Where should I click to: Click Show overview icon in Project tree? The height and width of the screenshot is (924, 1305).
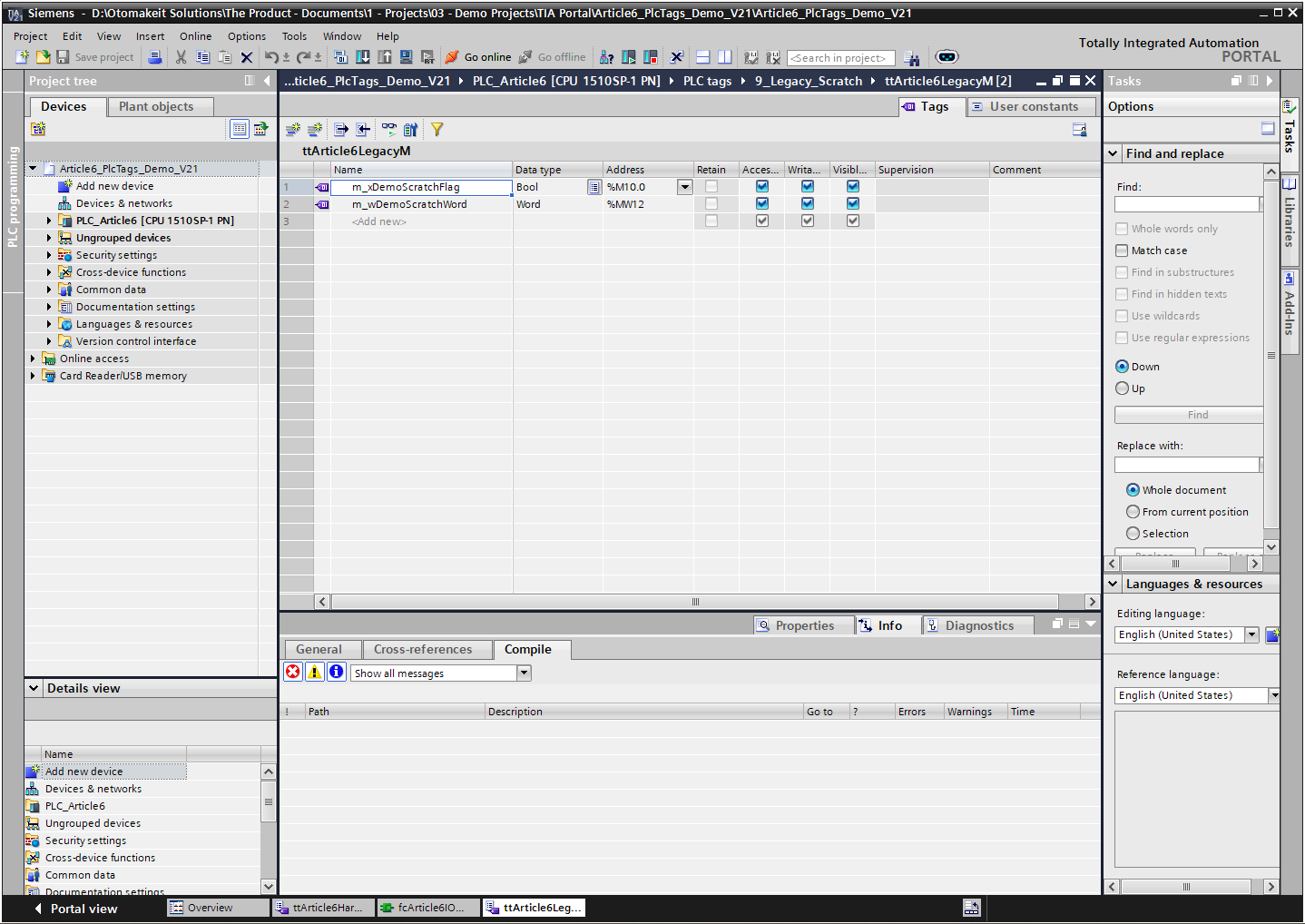point(239,129)
